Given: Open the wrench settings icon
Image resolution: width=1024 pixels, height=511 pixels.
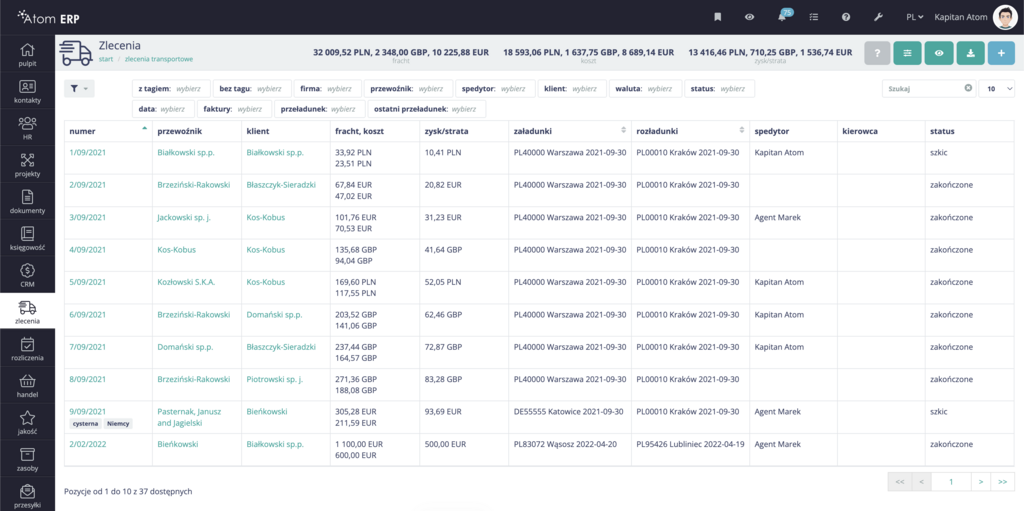Looking at the screenshot, I should click(878, 18).
